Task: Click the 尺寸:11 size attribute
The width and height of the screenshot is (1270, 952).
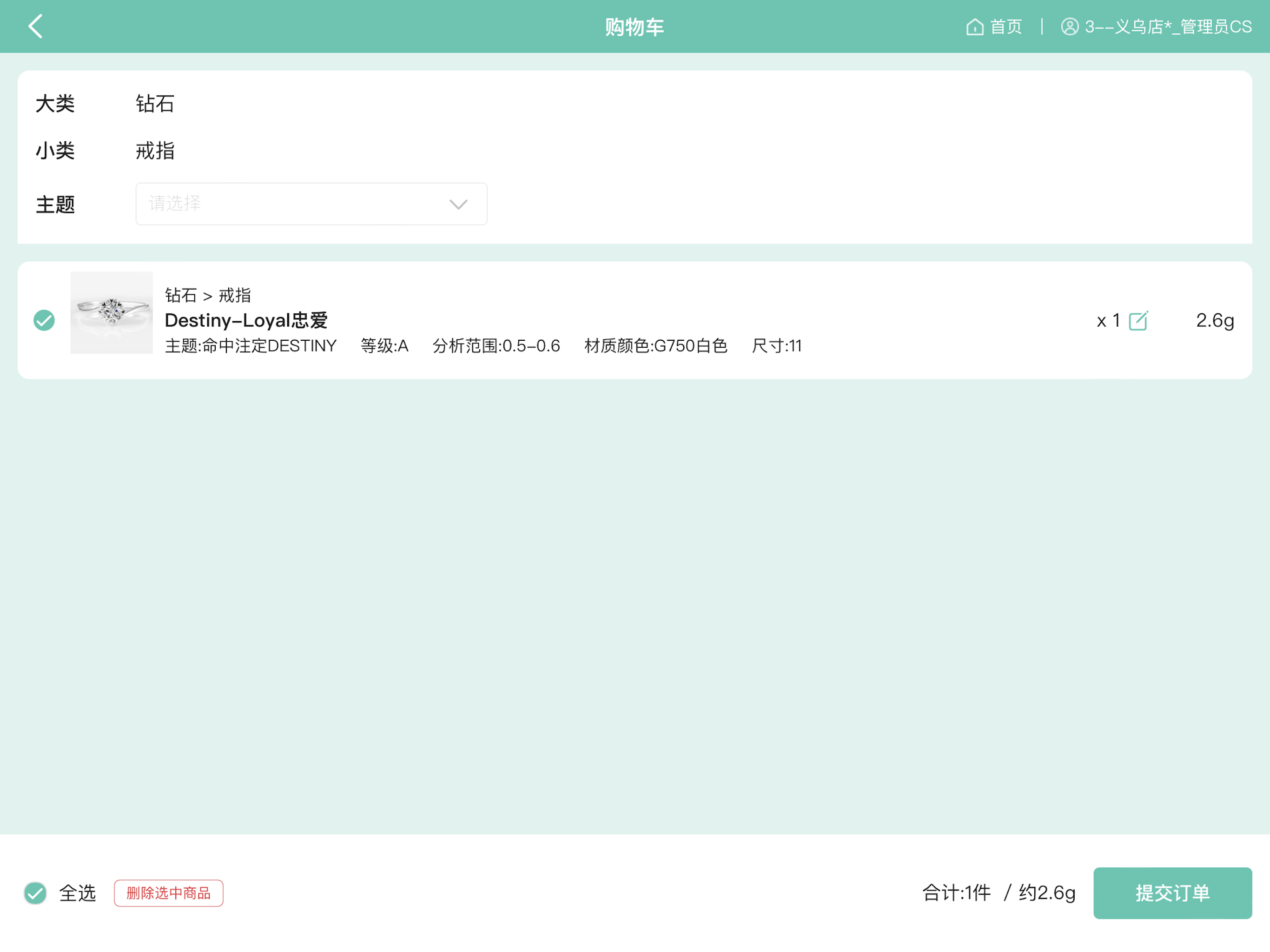Action: [x=776, y=346]
